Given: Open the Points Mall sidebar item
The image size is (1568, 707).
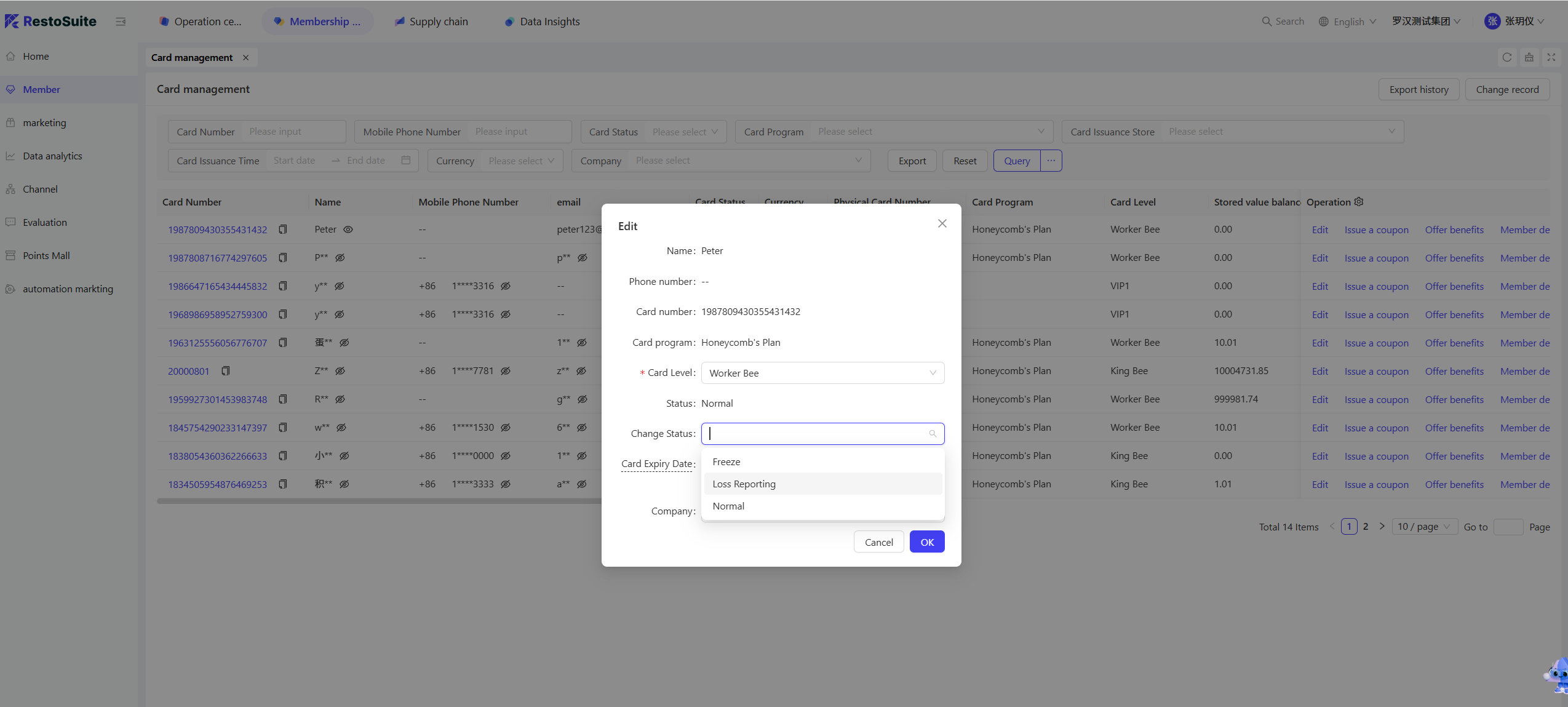Looking at the screenshot, I should (46, 255).
